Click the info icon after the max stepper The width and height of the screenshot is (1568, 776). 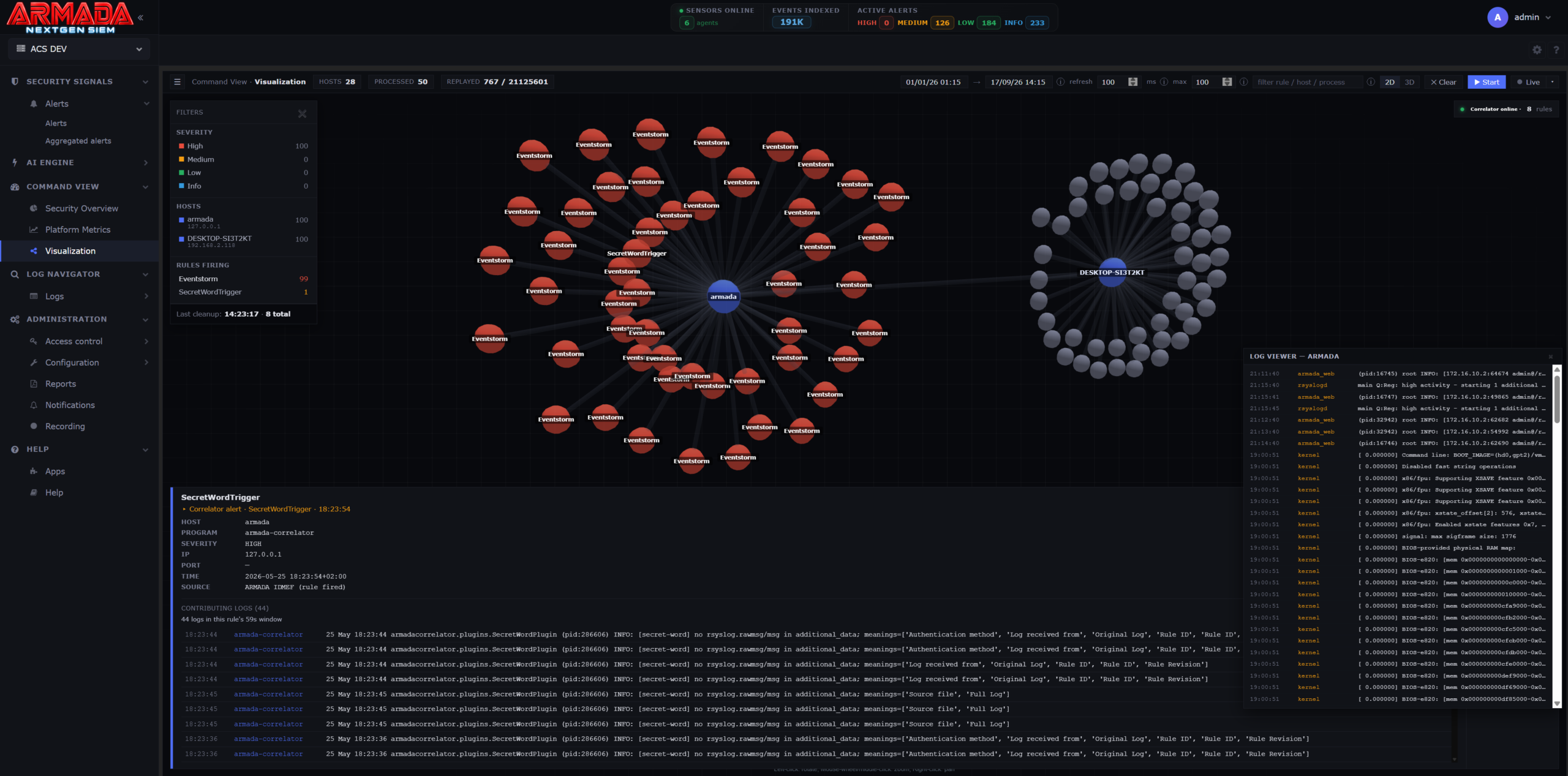[1243, 82]
